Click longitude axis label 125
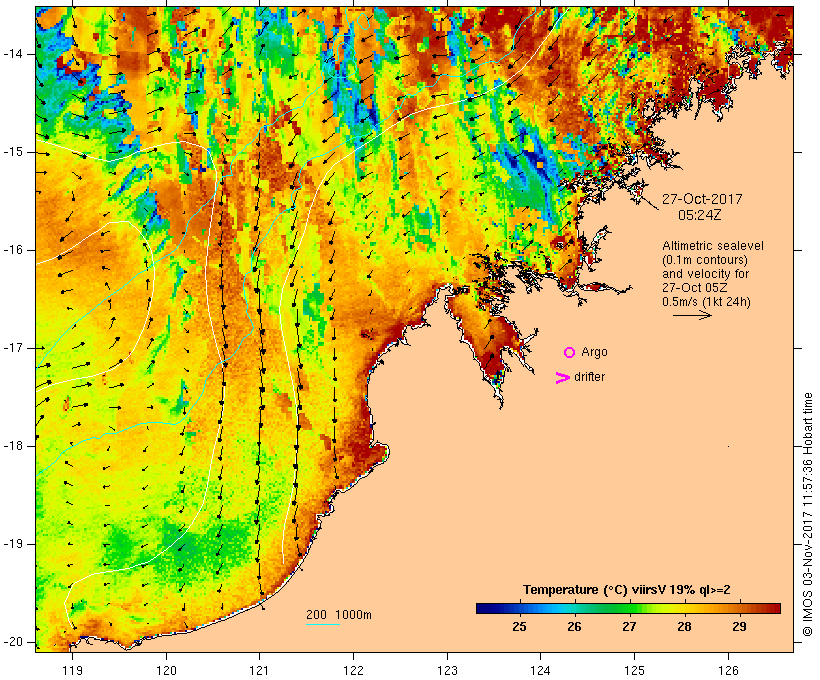 coord(634,671)
